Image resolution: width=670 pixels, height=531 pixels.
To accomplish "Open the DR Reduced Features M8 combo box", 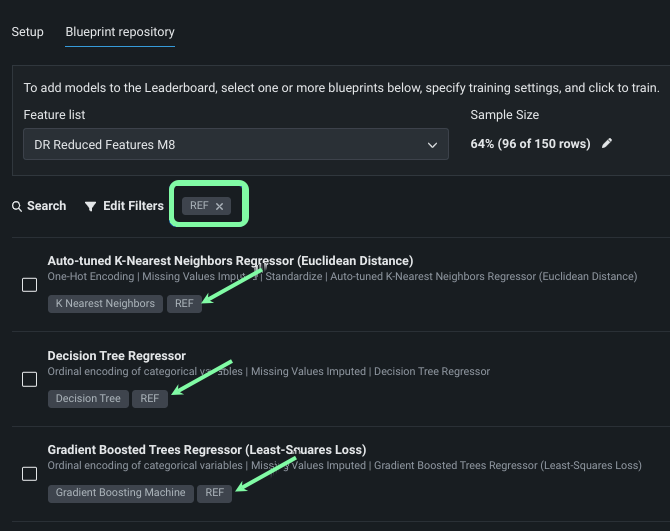I will click(x=231, y=145).
